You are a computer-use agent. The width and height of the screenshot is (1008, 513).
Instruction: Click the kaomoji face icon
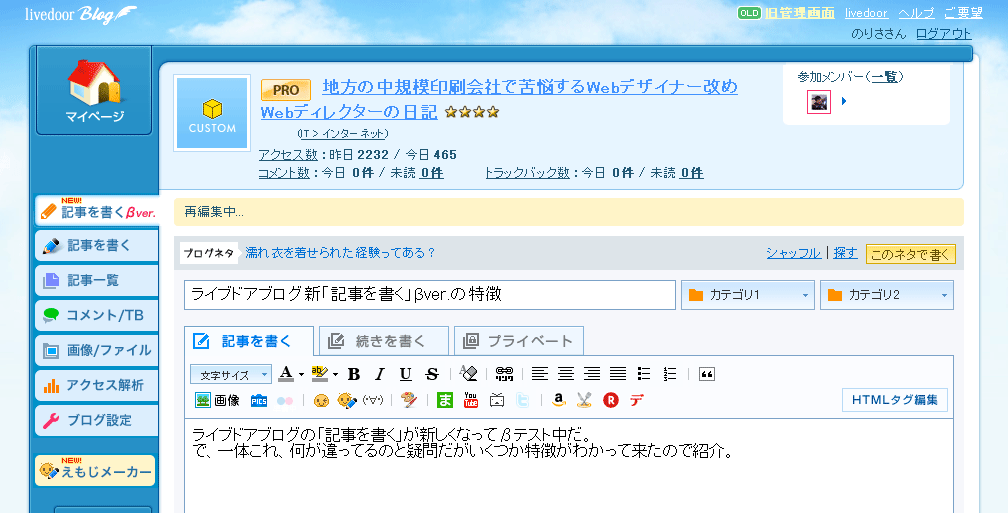pyautogui.click(x=373, y=400)
